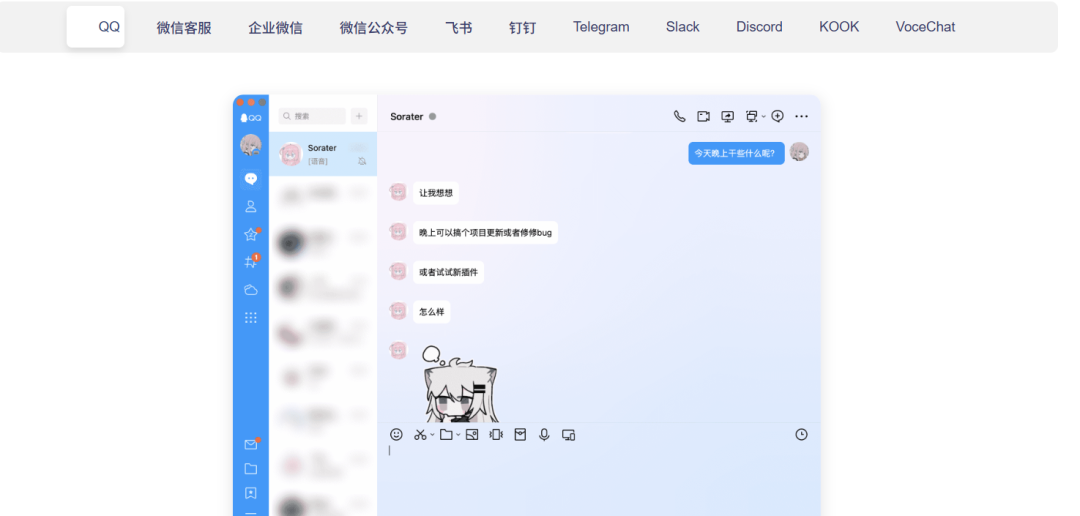This screenshot has height=516, width=1080.
Task: Open the QZone star icon in sidebar
Action: tap(251, 235)
